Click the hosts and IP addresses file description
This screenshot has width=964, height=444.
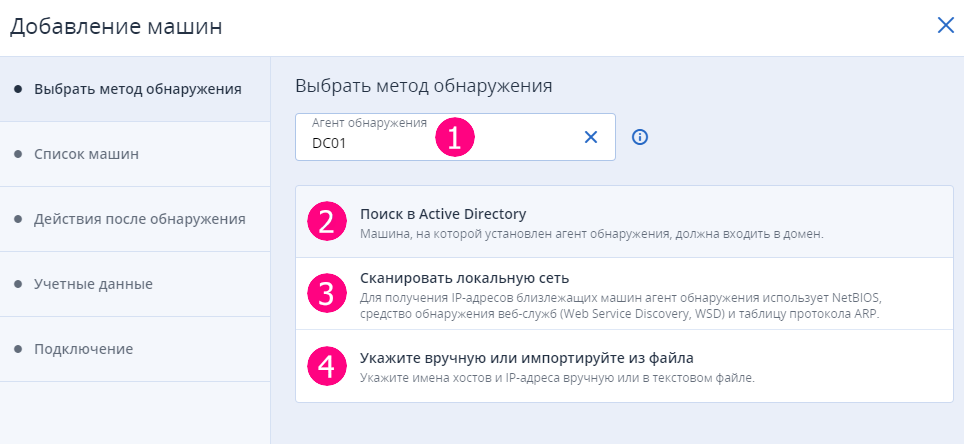[556, 378]
